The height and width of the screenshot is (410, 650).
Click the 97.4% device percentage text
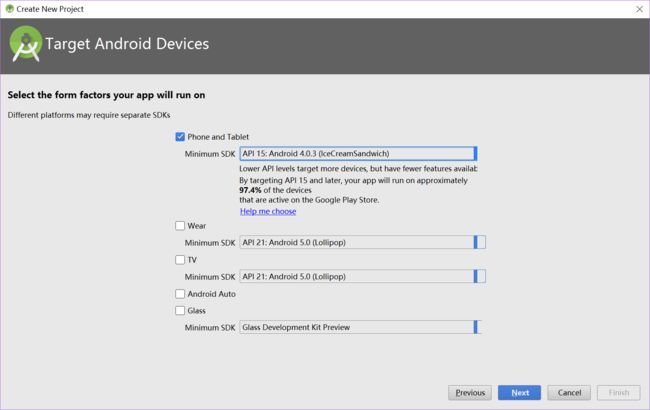[250, 190]
